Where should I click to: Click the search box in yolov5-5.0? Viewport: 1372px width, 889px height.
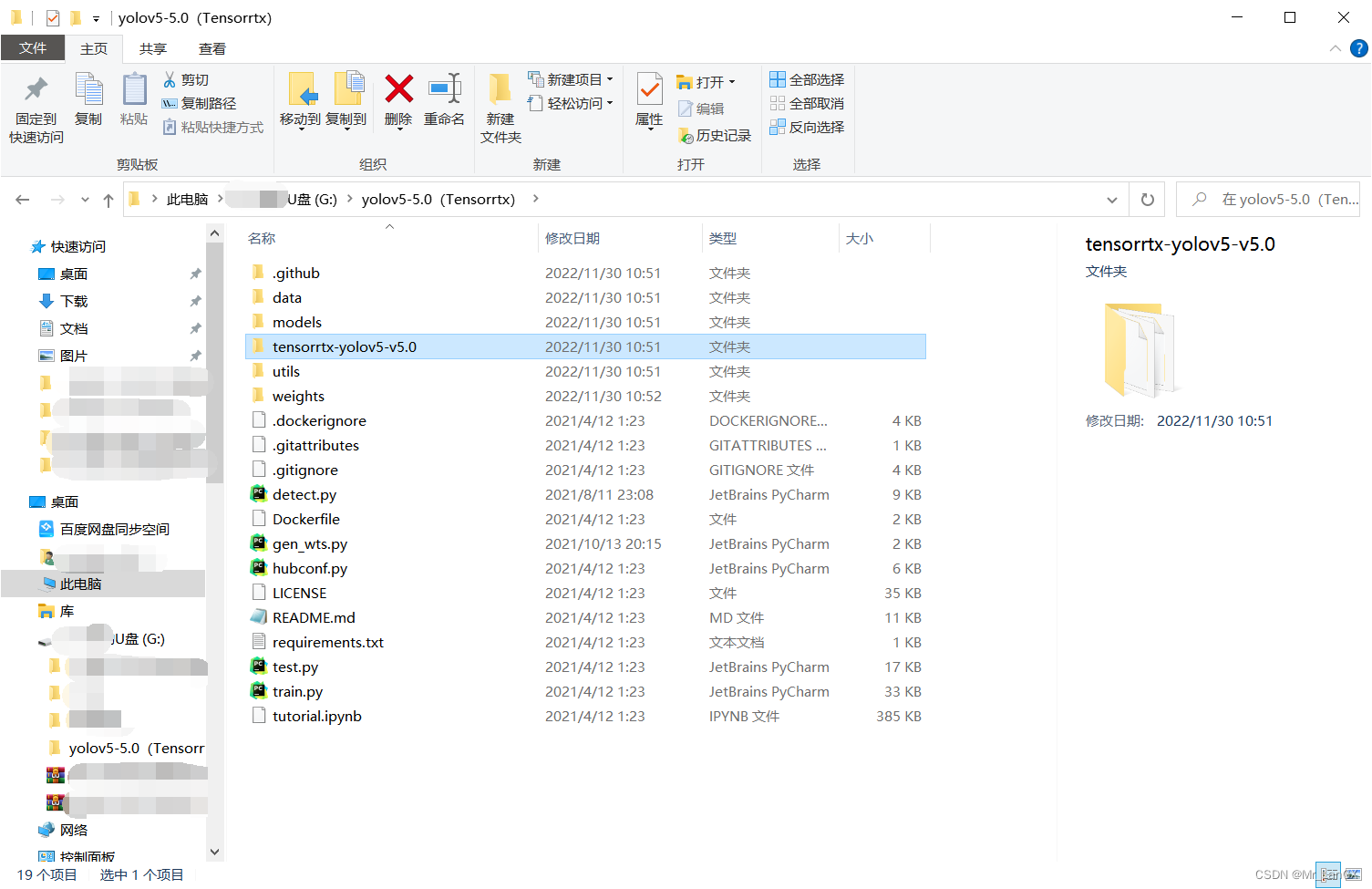(1268, 200)
